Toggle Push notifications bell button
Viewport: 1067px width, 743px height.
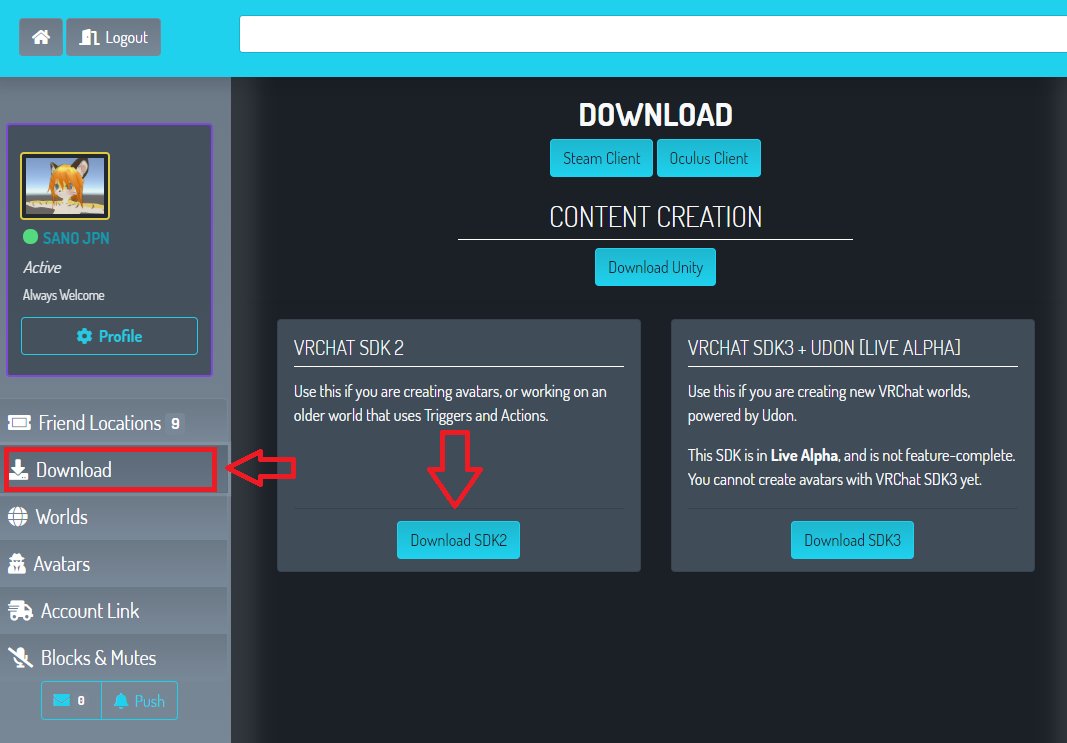click(139, 700)
